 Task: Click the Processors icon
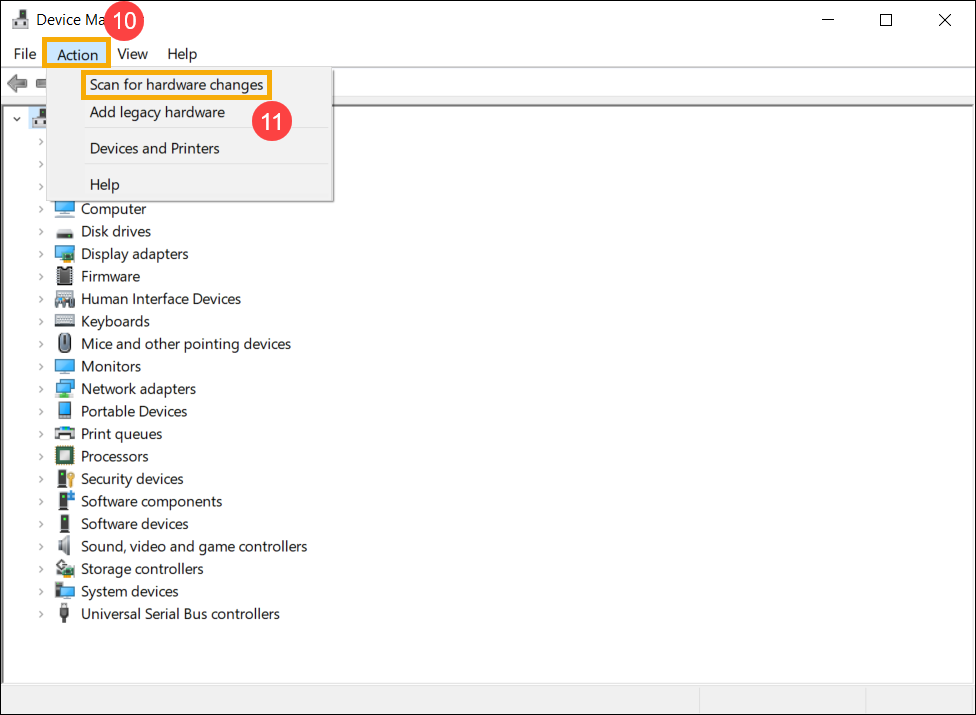tap(65, 456)
